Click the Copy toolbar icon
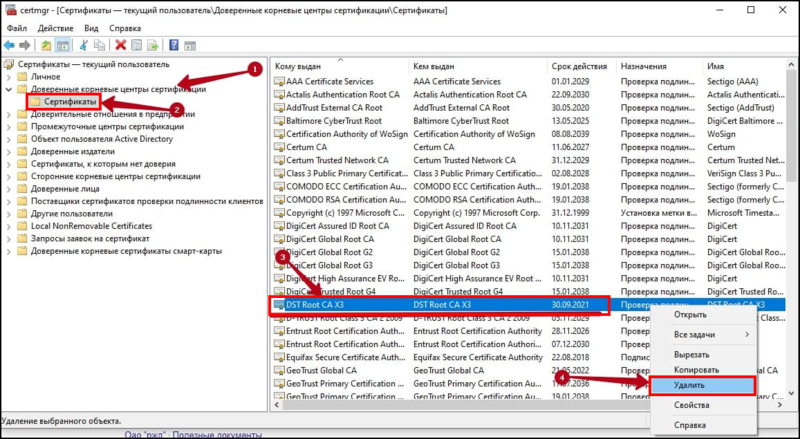The width and height of the screenshot is (800, 439). pos(101,45)
